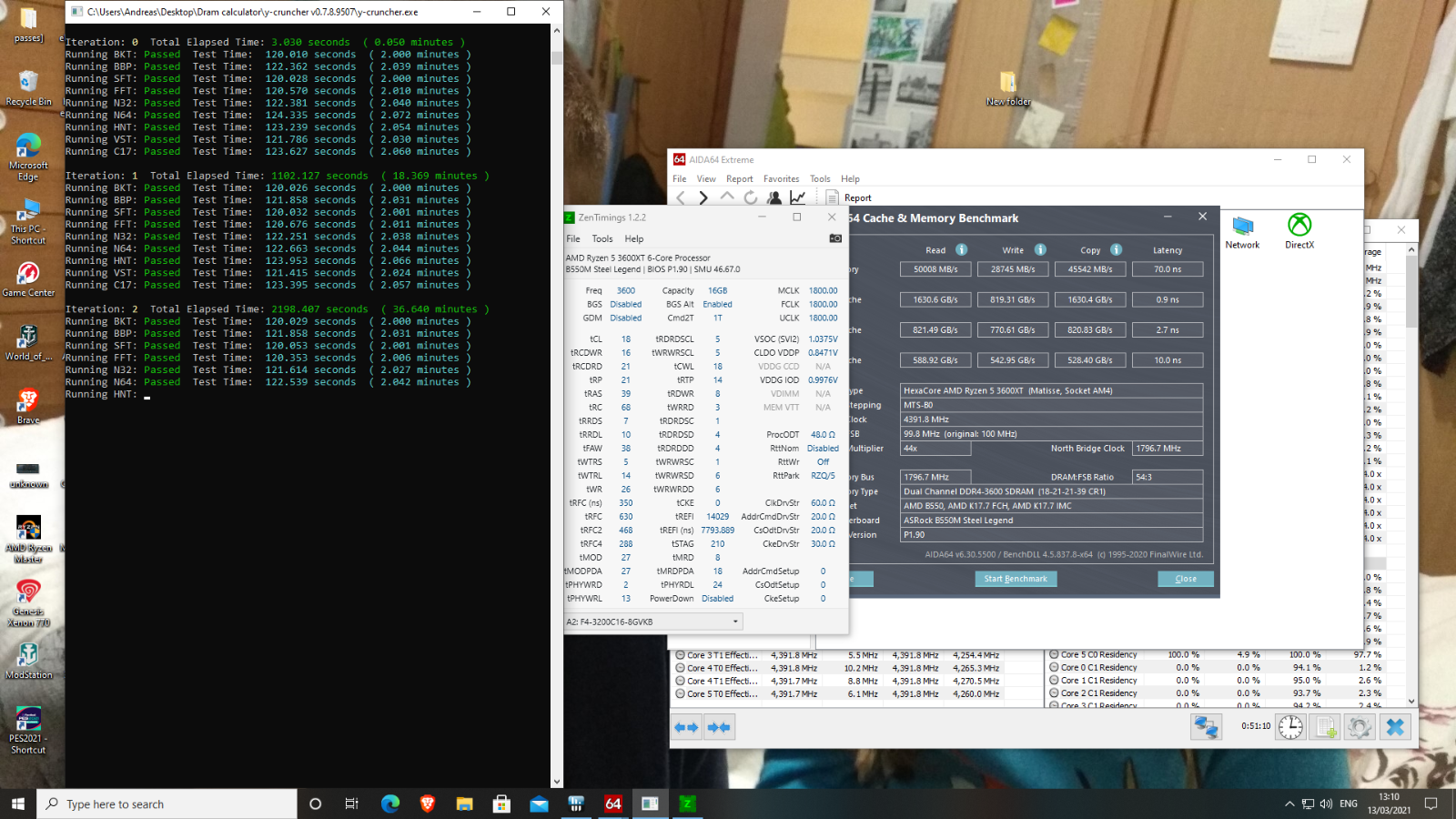Open the Task View taskbar button

pyautogui.click(x=352, y=804)
